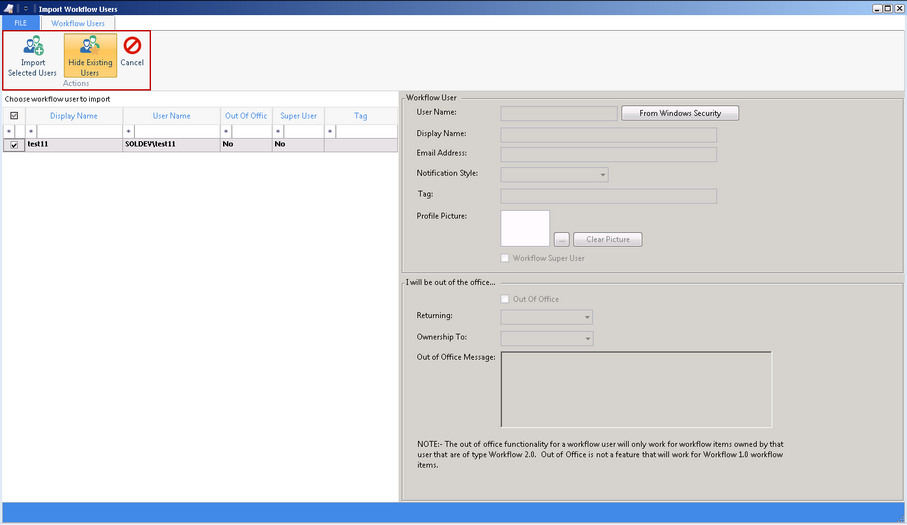The height and width of the screenshot is (525, 907).
Task: Sort by User Name column header
Action: [x=171, y=116]
